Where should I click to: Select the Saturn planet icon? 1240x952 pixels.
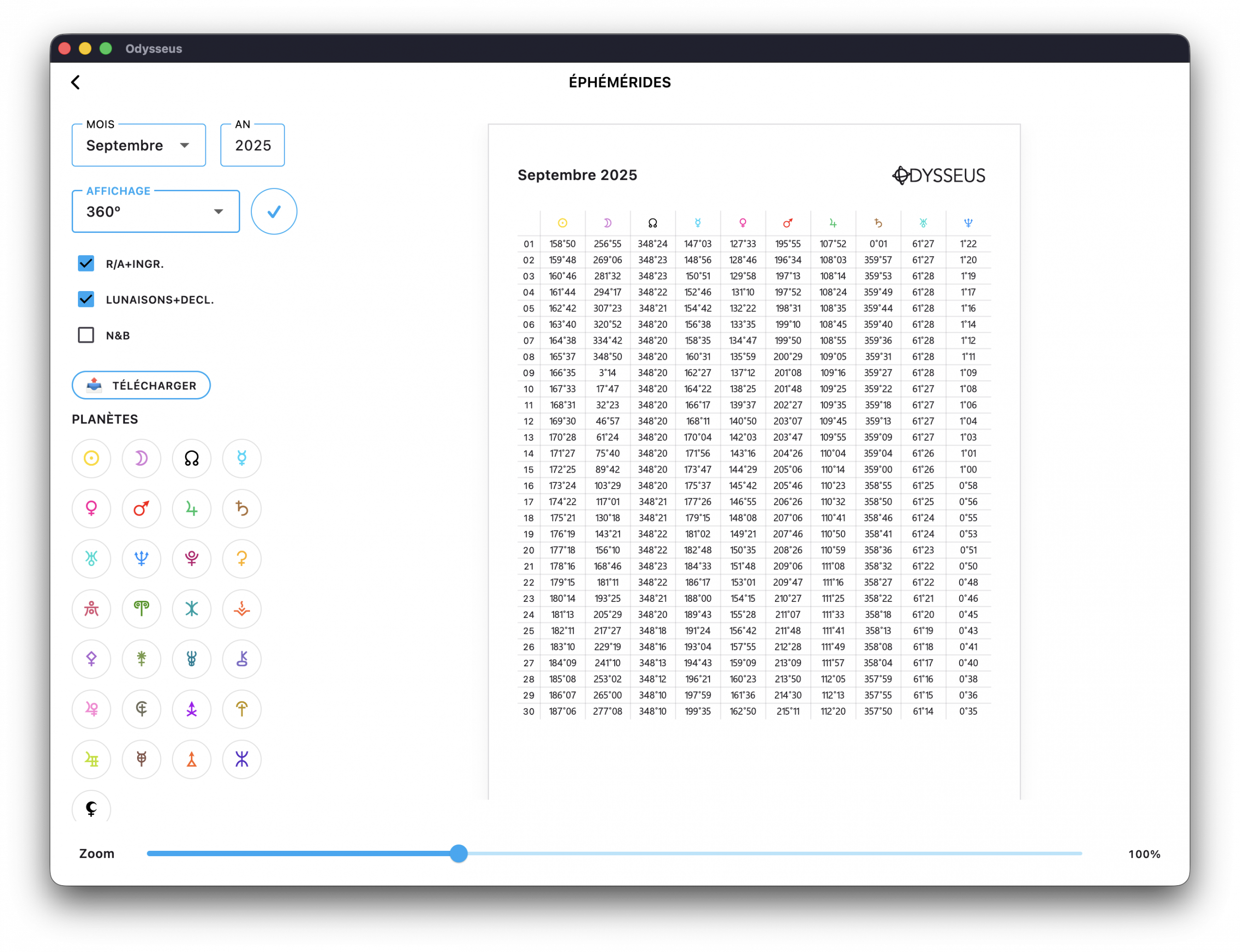241,508
